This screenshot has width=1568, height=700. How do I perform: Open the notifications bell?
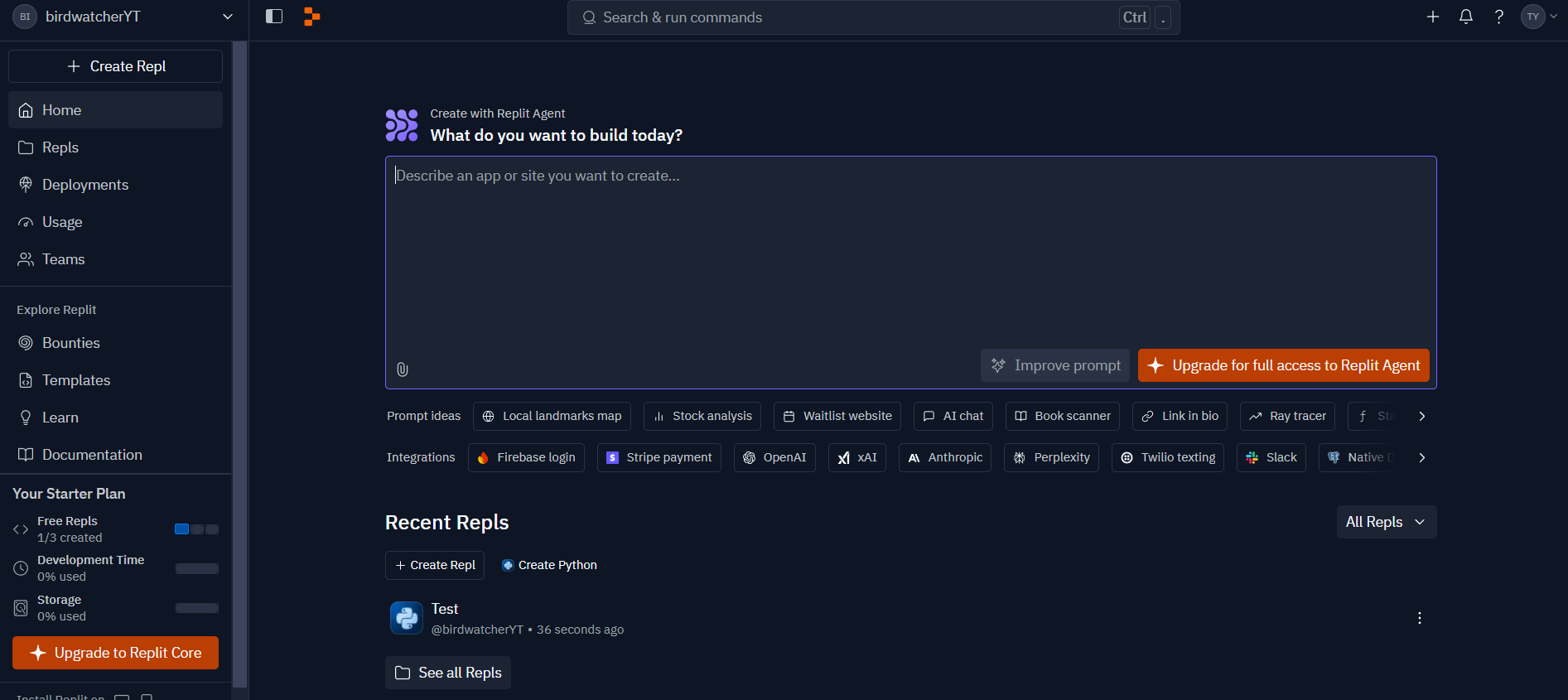pyautogui.click(x=1466, y=17)
